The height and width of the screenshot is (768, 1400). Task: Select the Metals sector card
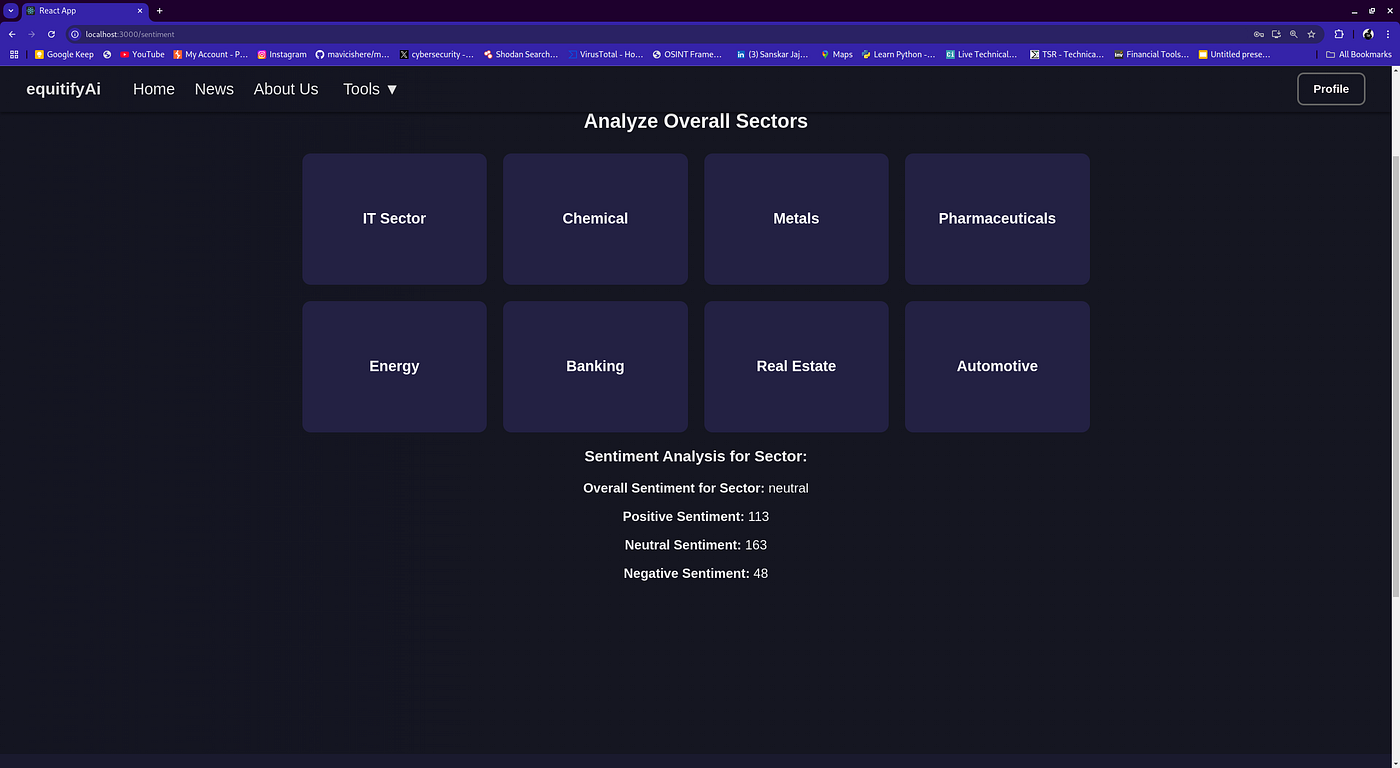[796, 219]
